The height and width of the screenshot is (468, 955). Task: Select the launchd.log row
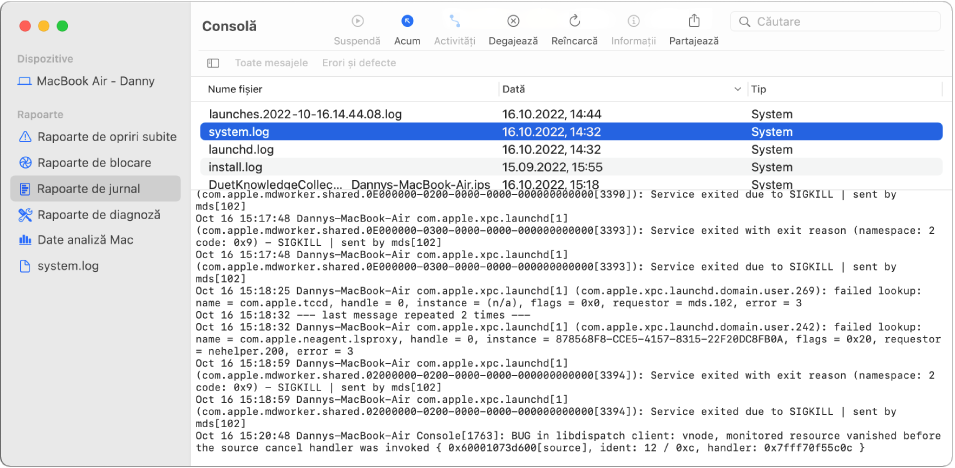[571, 149]
